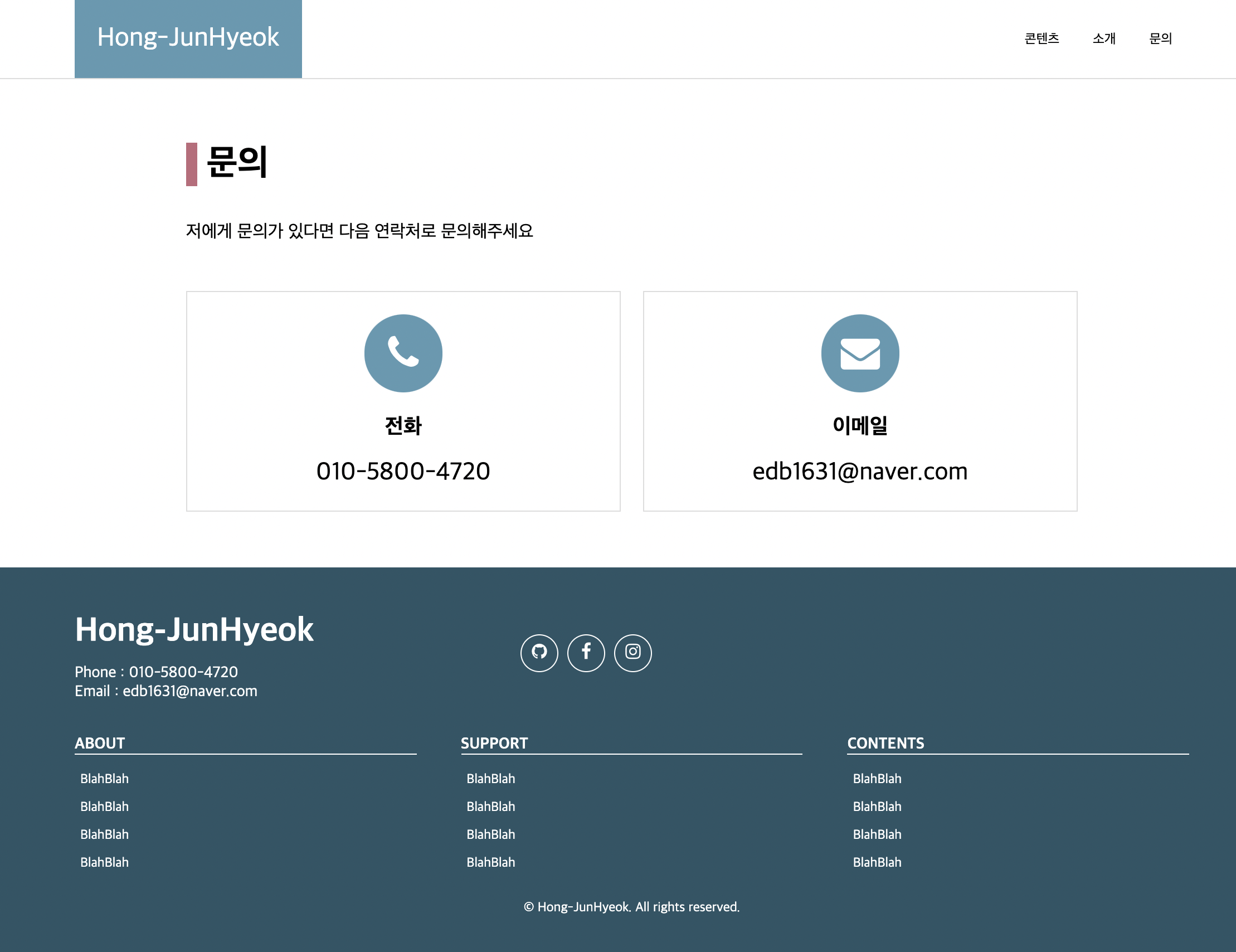Image resolution: width=1236 pixels, height=952 pixels.
Task: Click the phone number 010-5800-4720
Action: (403, 471)
